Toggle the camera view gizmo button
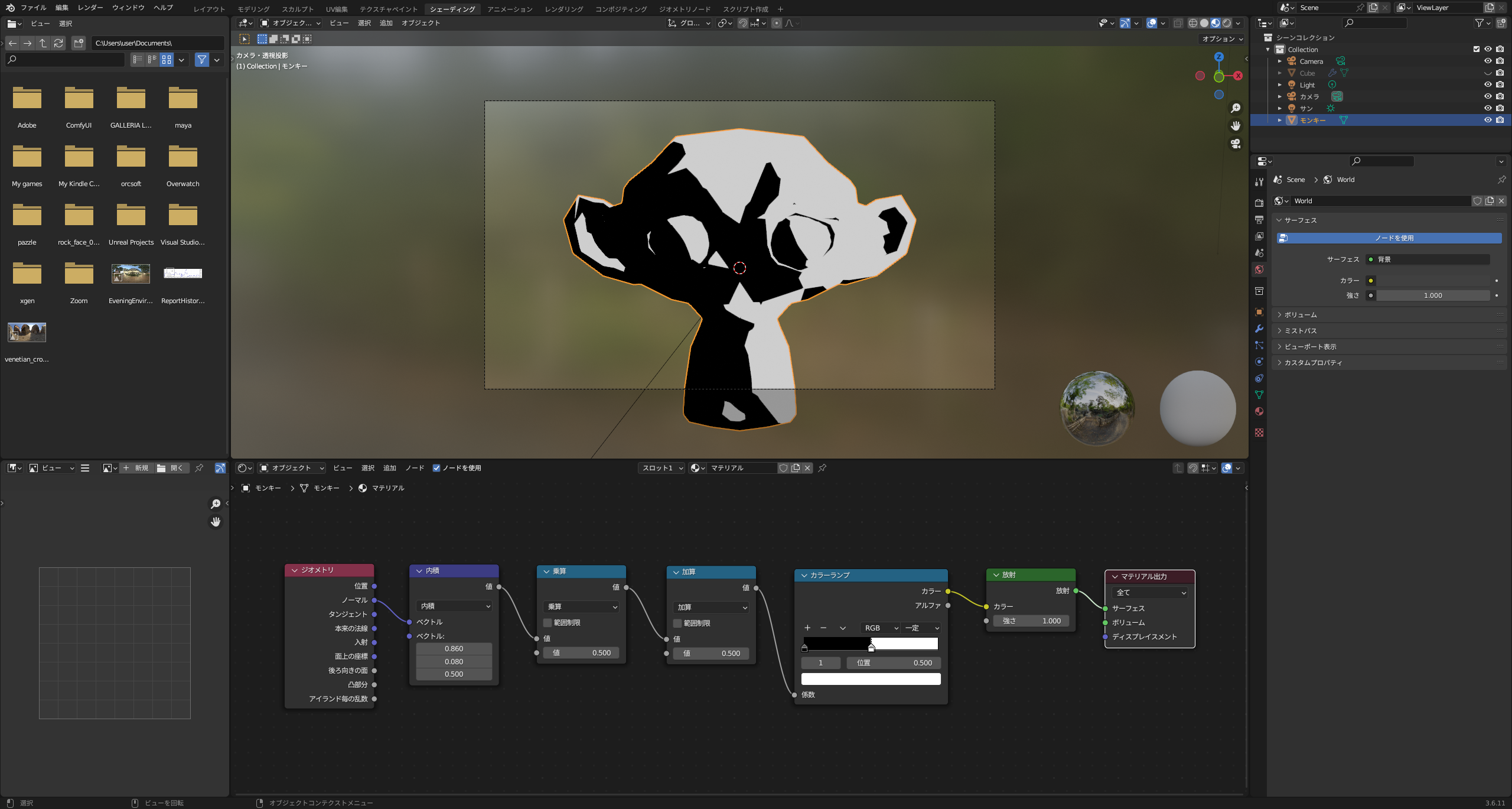This screenshot has height=809, width=1512. 1235,144
